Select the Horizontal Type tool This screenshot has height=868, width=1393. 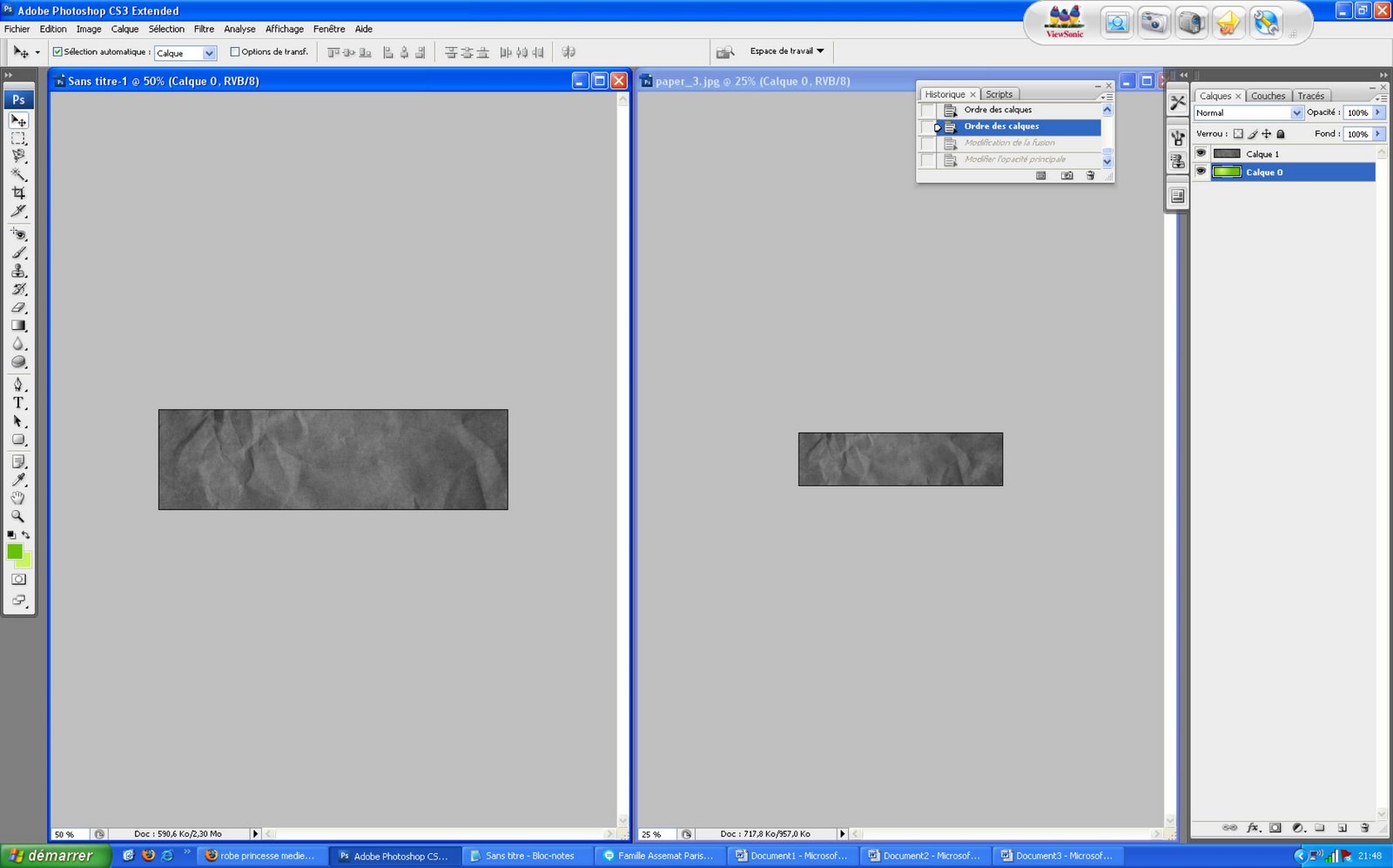click(x=18, y=403)
